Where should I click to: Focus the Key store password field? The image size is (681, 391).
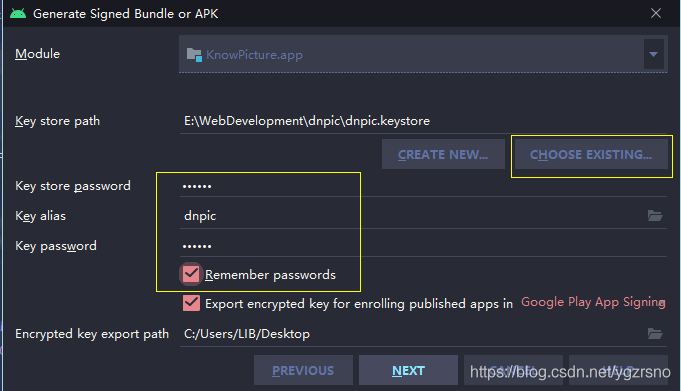pos(423,186)
